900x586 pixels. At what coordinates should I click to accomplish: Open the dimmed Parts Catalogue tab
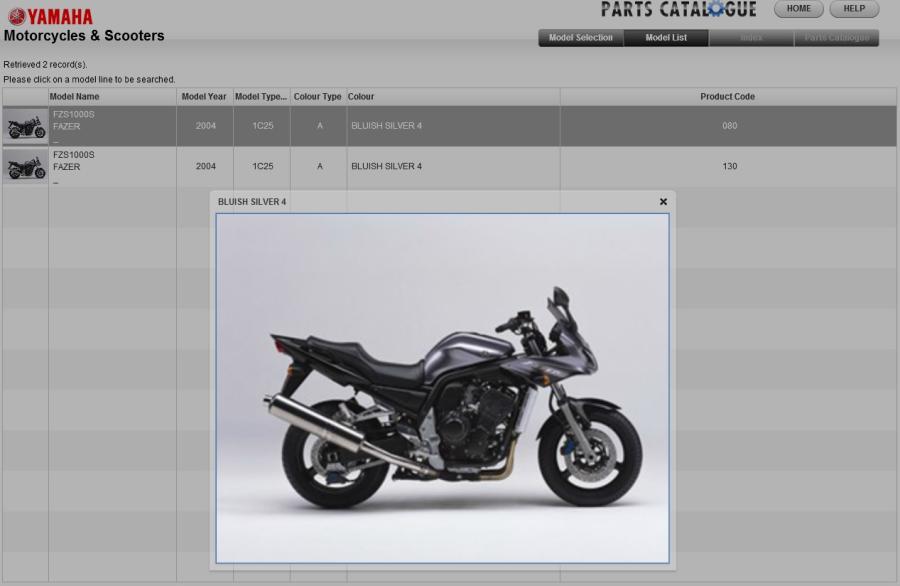point(836,38)
